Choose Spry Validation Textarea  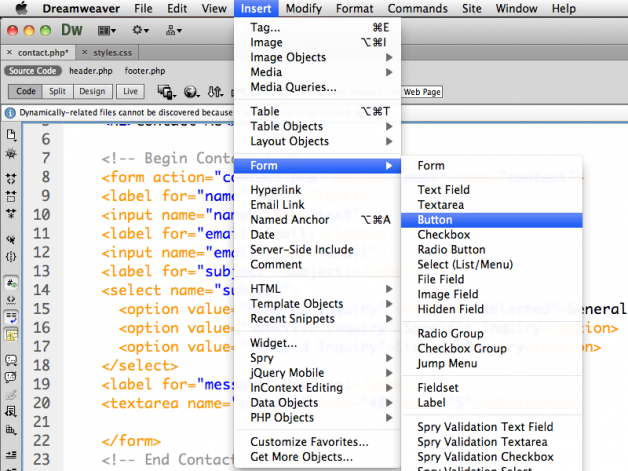[x=491, y=442]
